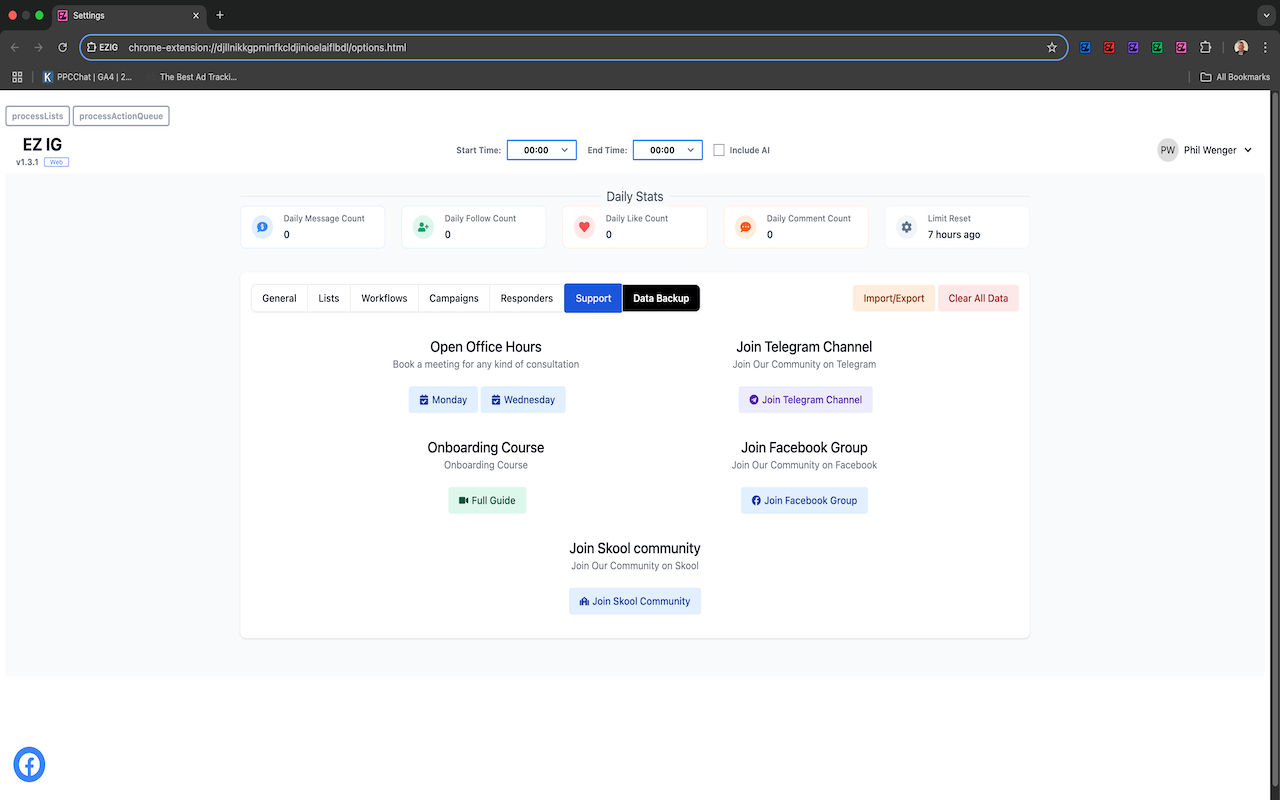Click the processActionQueue button
Image resolution: width=1280 pixels, height=800 pixels.
pyautogui.click(x=120, y=115)
